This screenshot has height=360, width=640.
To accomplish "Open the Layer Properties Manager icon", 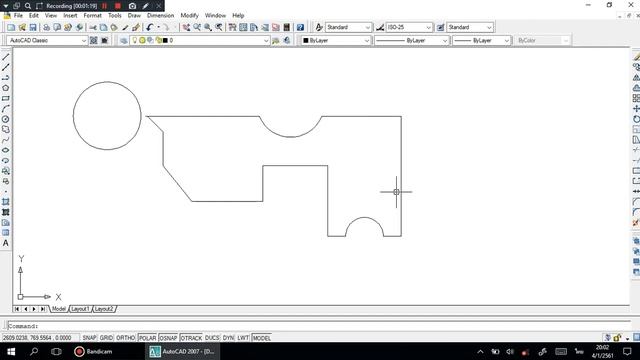I will [124, 40].
